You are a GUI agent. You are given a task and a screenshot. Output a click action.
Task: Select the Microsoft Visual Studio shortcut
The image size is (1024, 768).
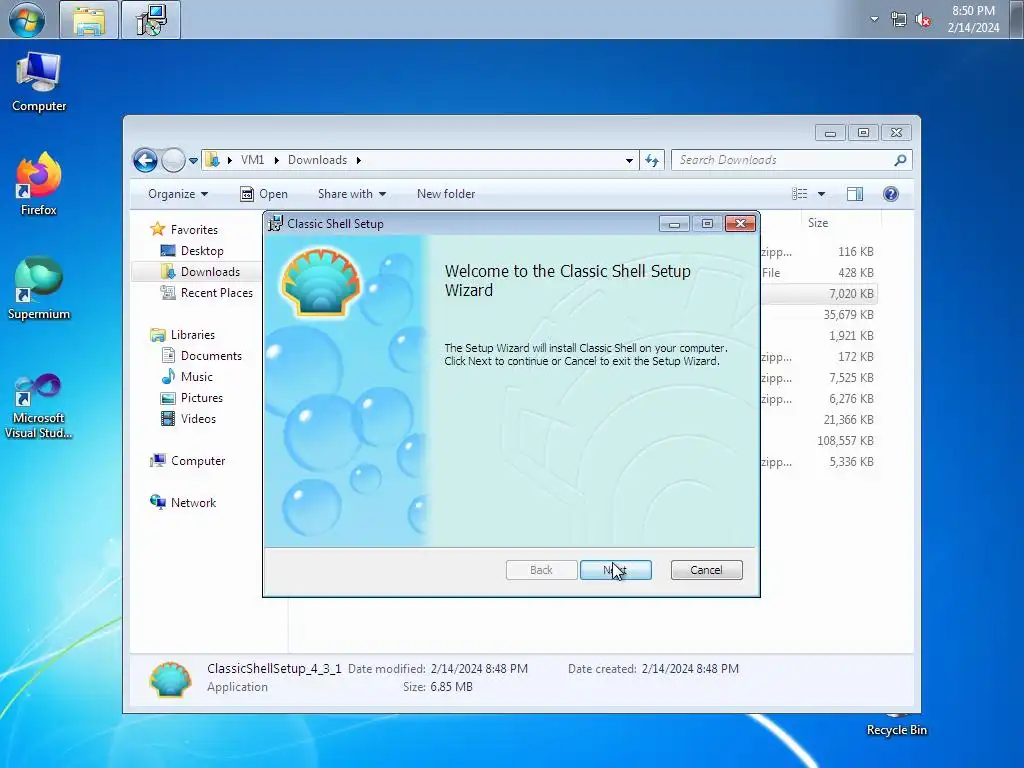tap(39, 406)
